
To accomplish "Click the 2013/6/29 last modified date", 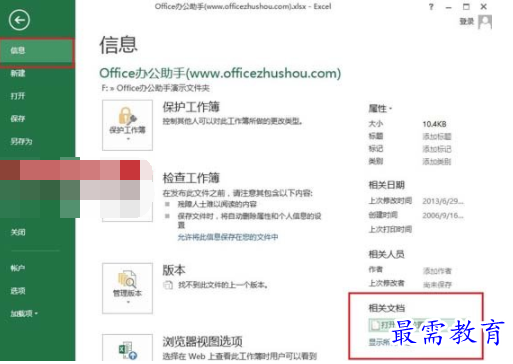I will pos(443,201).
